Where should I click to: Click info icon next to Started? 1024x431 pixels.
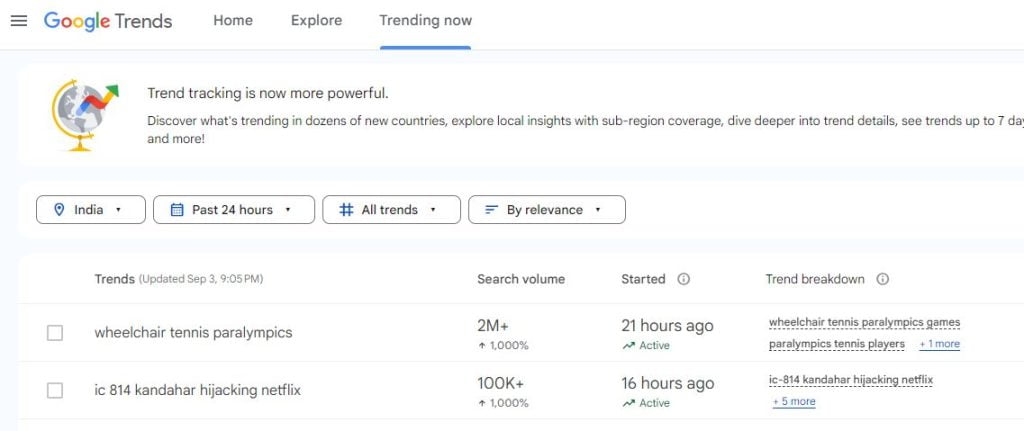[684, 279]
